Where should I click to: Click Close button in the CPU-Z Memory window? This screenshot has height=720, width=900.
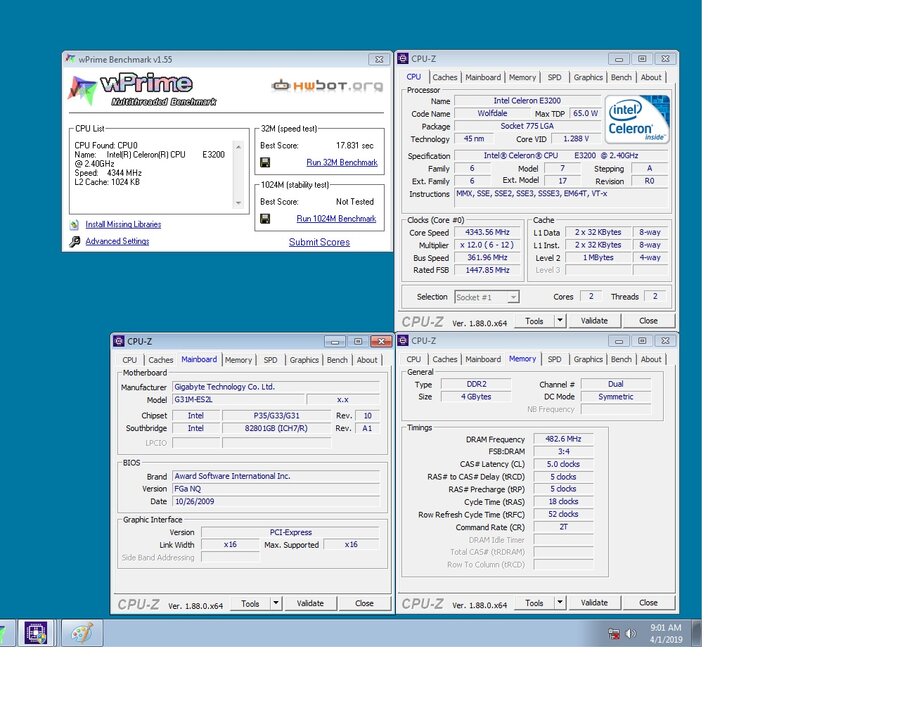(649, 602)
